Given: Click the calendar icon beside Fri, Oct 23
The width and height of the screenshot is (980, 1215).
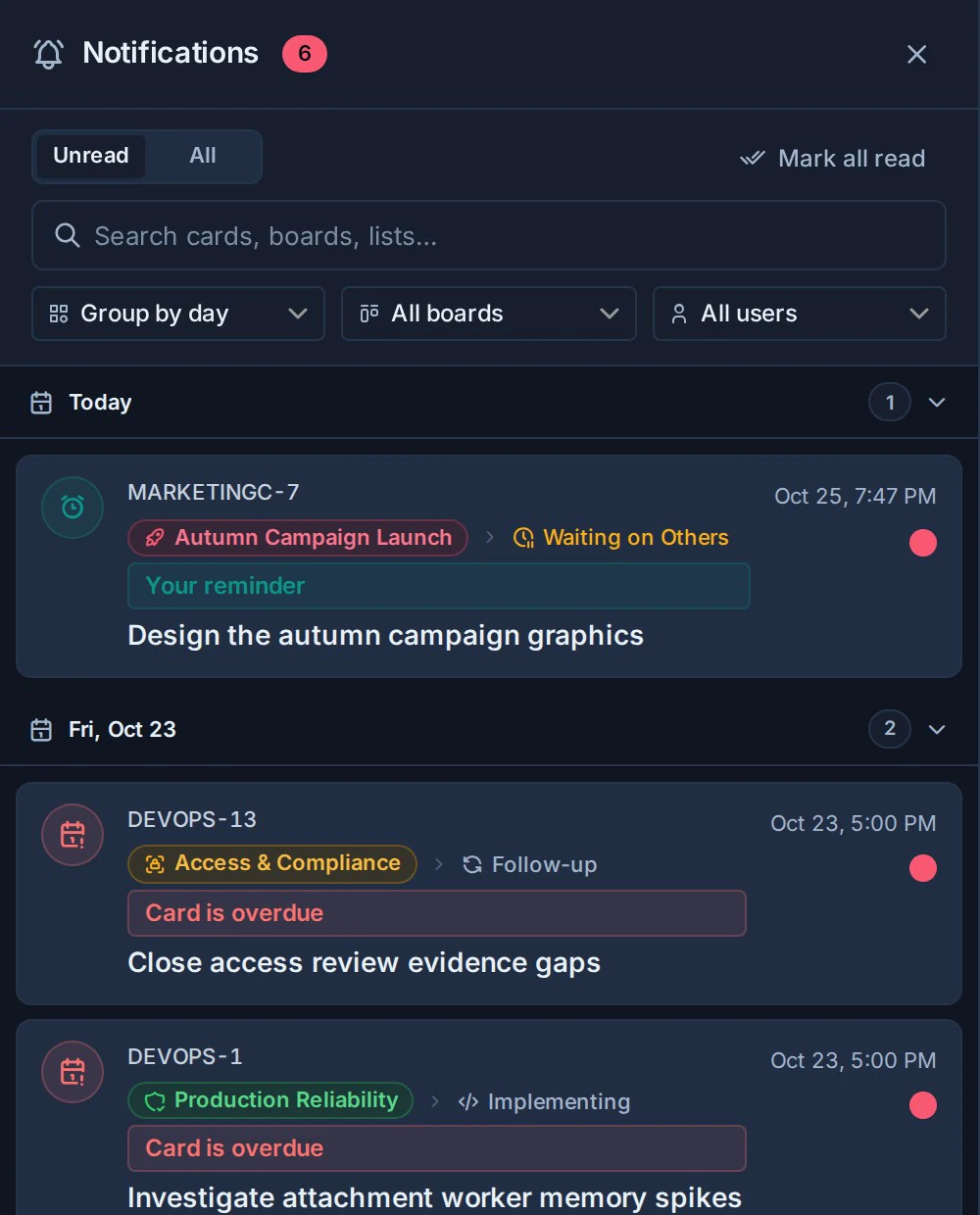Looking at the screenshot, I should [41, 730].
